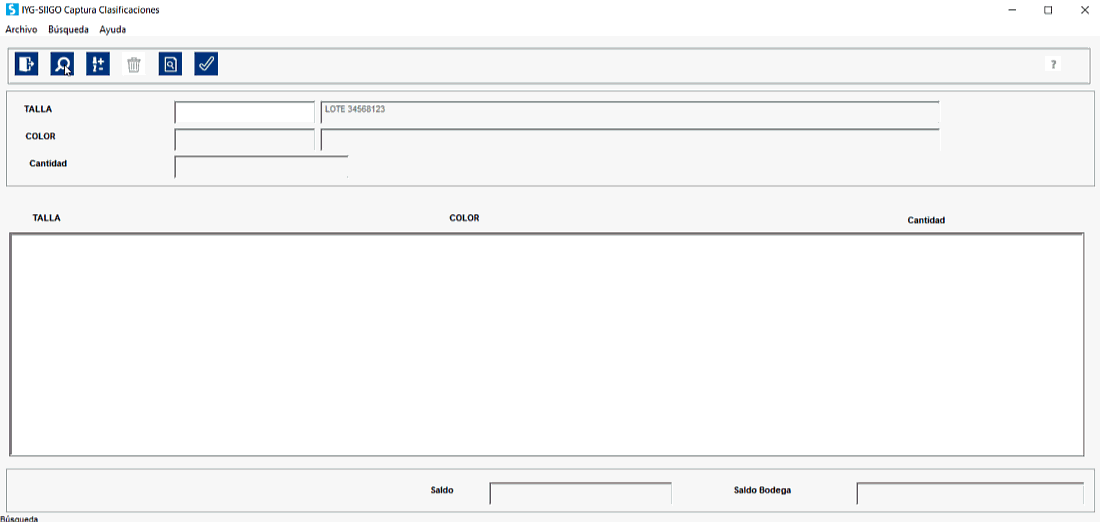This screenshot has height=522, width=1100.
Task: Click the LOTE 34568123 description field
Action: 630,112
